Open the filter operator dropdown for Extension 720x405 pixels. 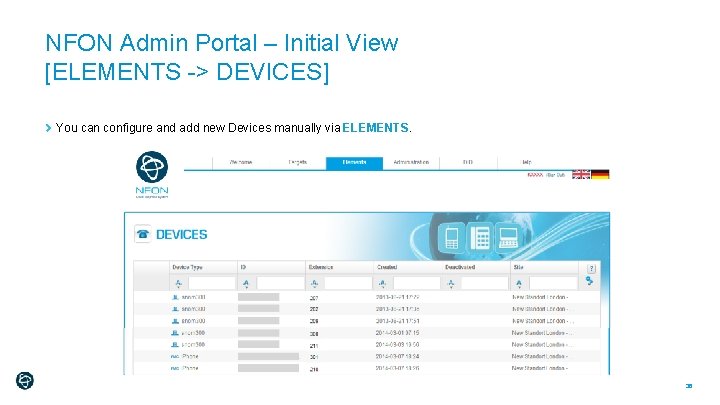click(315, 284)
